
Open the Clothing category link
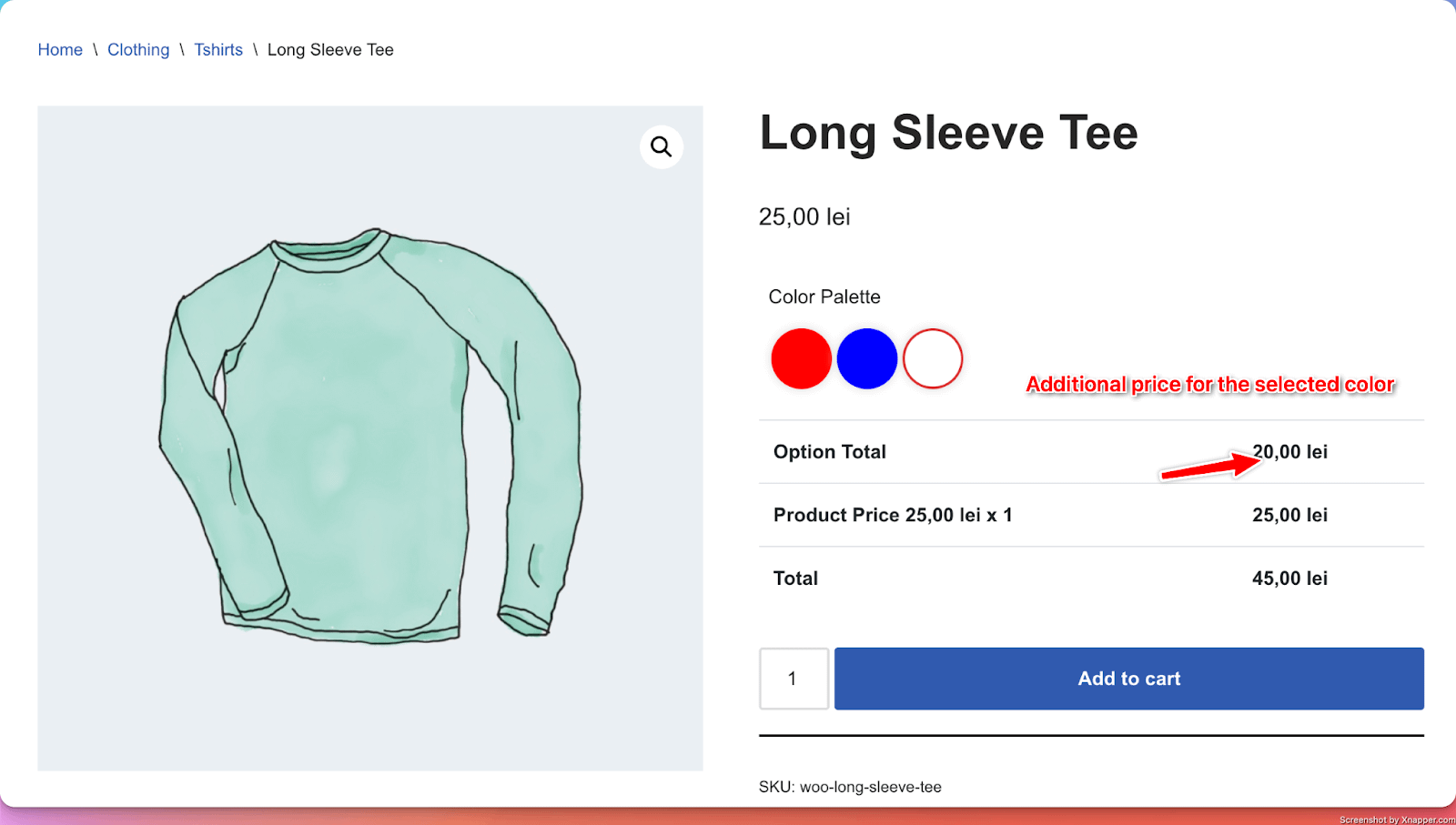pos(138,50)
